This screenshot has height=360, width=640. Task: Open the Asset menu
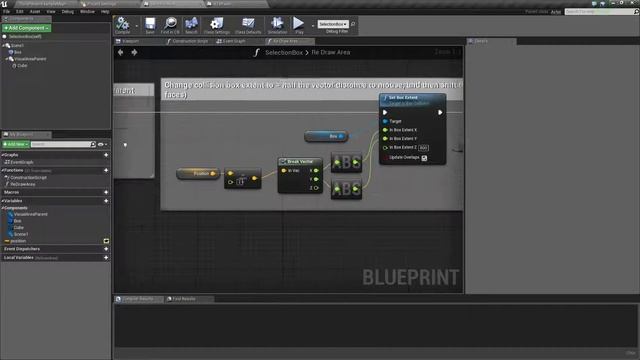35,11
